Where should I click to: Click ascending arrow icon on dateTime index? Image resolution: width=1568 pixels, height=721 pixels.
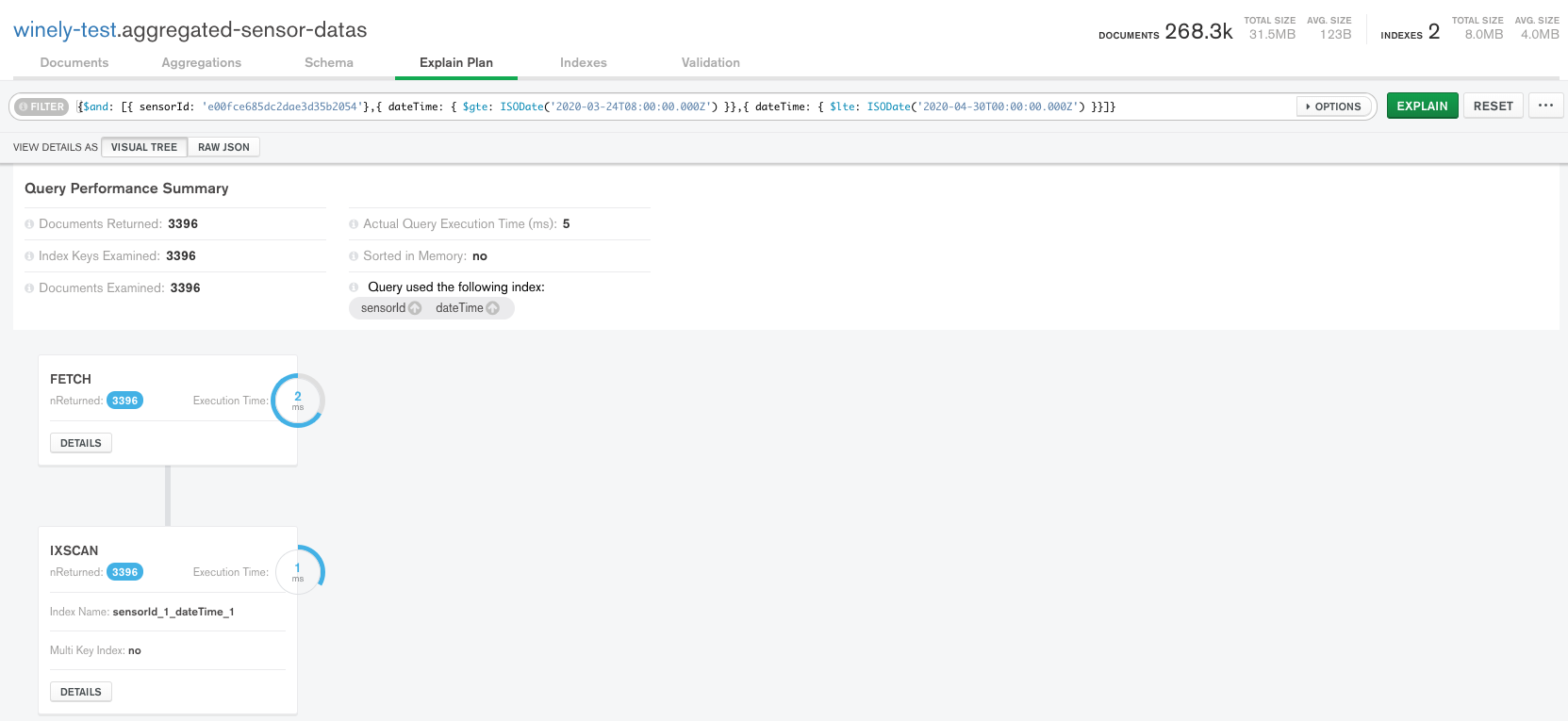[x=492, y=308]
